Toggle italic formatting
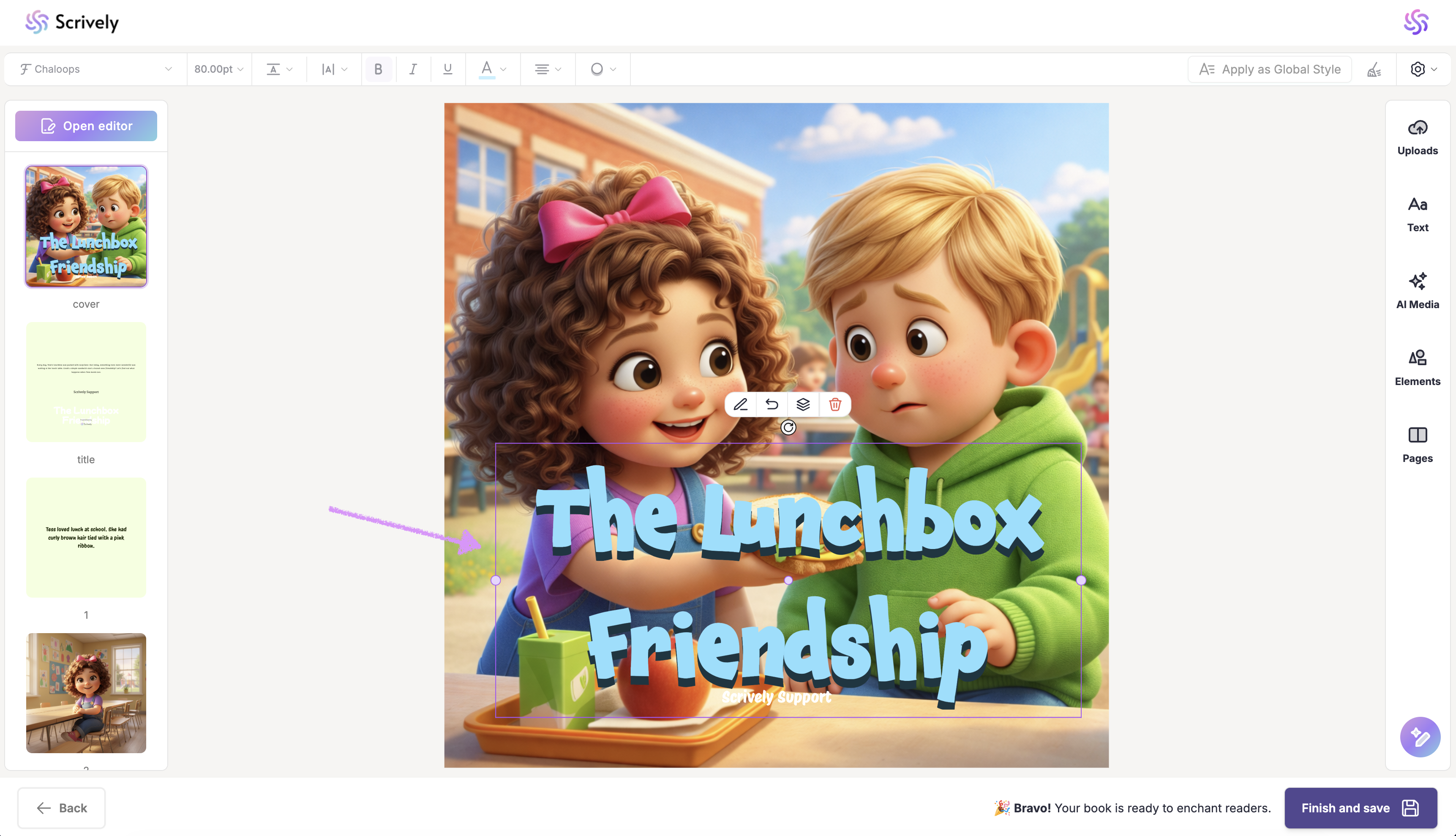Image resolution: width=1456 pixels, height=836 pixels. (x=413, y=69)
